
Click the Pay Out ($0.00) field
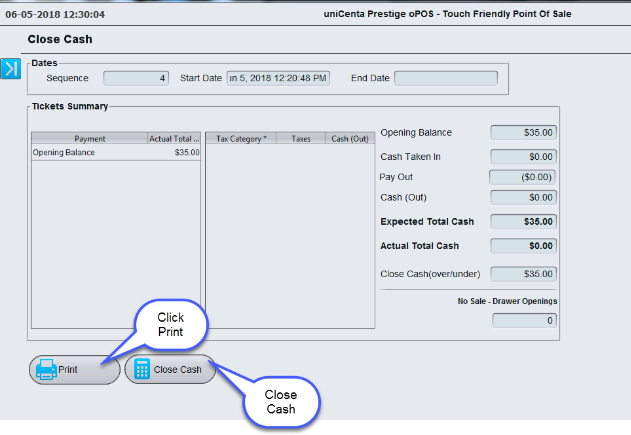point(523,177)
